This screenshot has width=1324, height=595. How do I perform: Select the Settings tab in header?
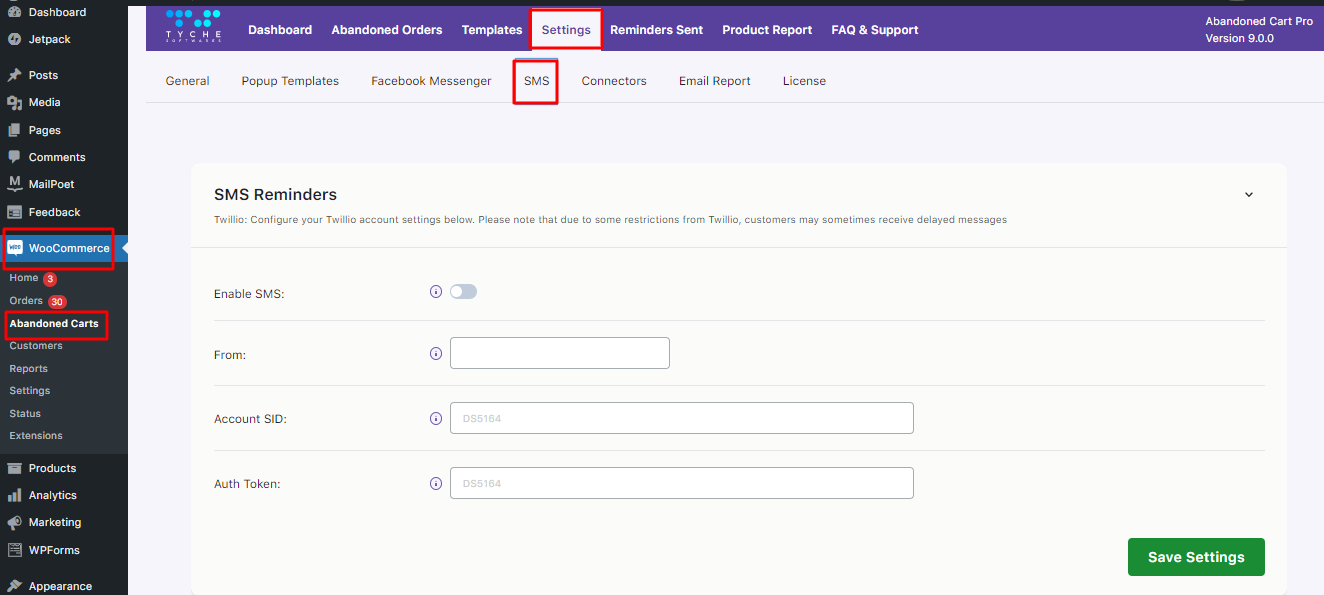point(566,30)
